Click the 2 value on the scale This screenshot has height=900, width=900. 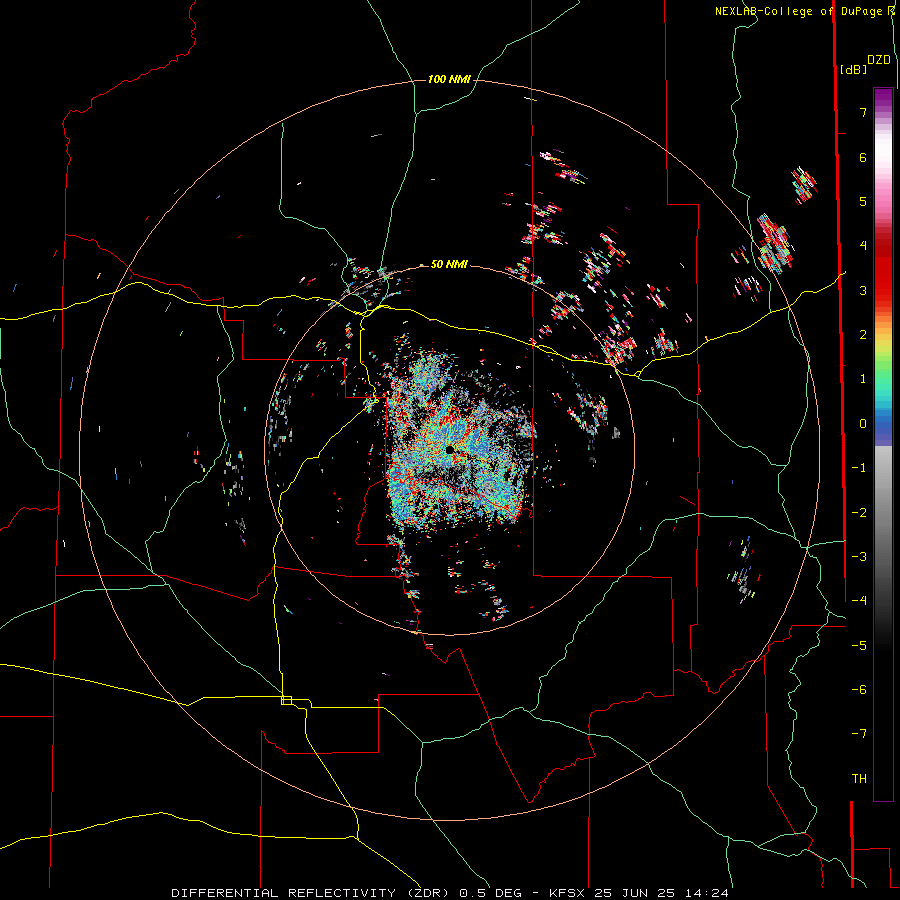tap(863, 335)
